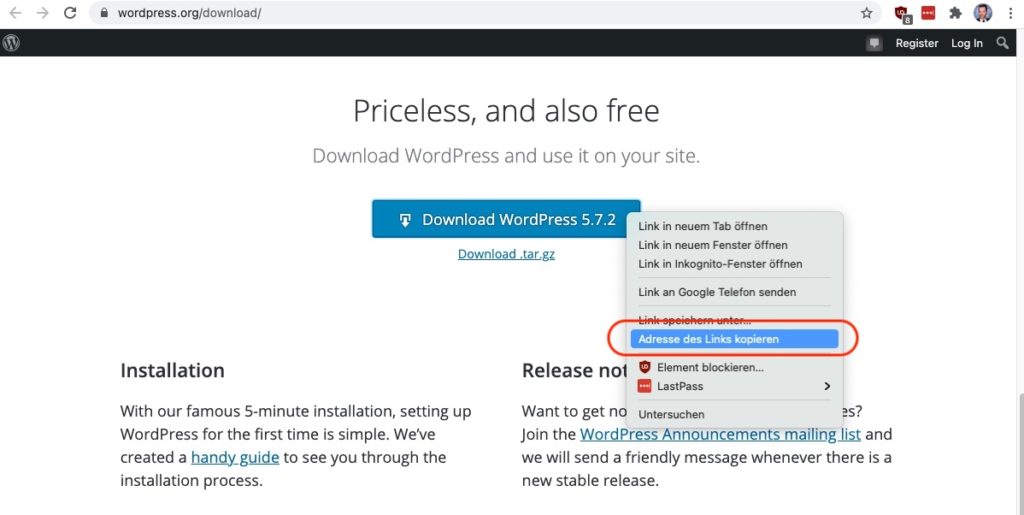Click the WordPress logo in the admin bar
This screenshot has height=515, width=1024.
click(11, 43)
